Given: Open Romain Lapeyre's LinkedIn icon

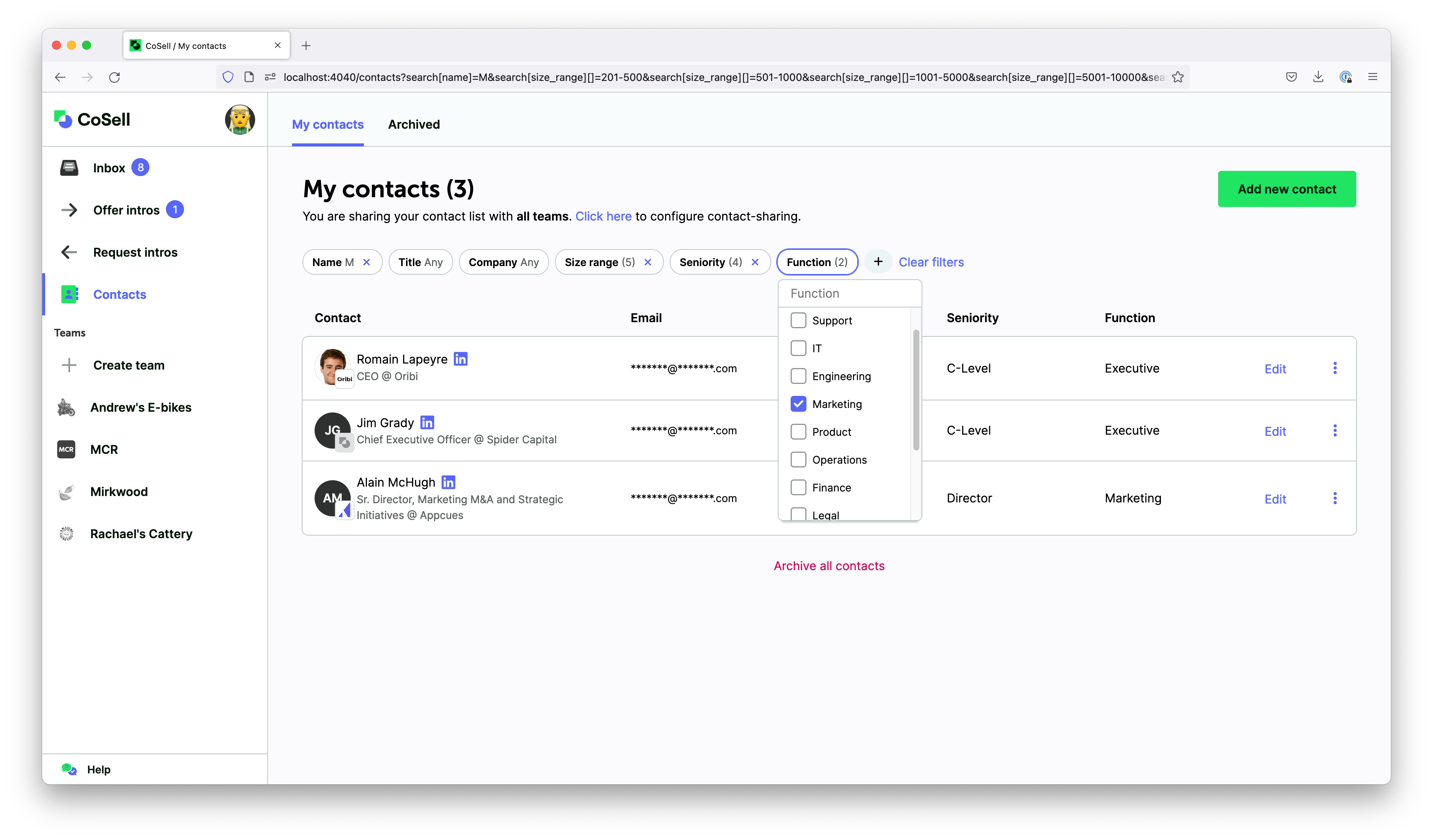Looking at the screenshot, I should 461,359.
